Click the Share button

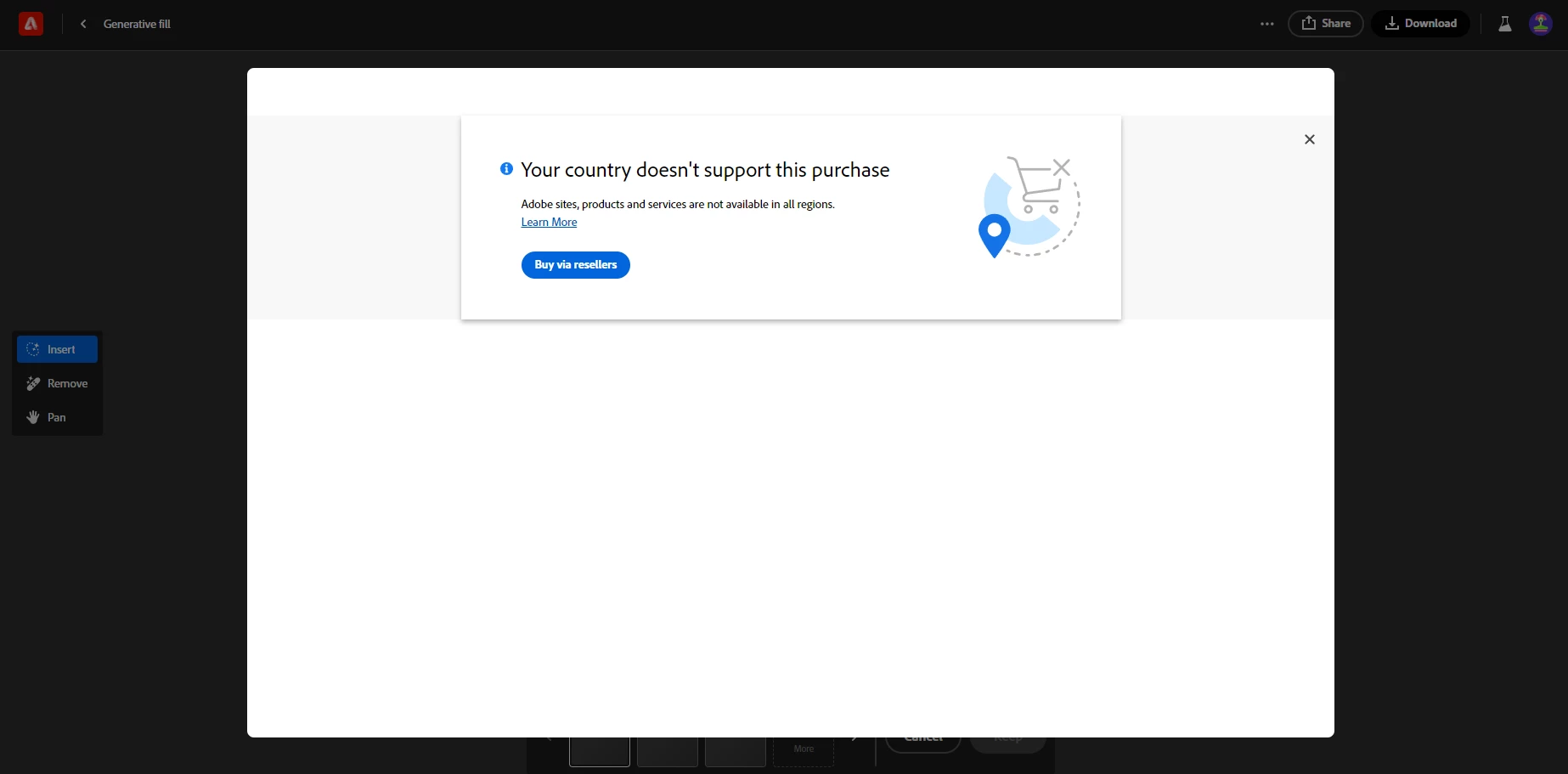tap(1325, 24)
